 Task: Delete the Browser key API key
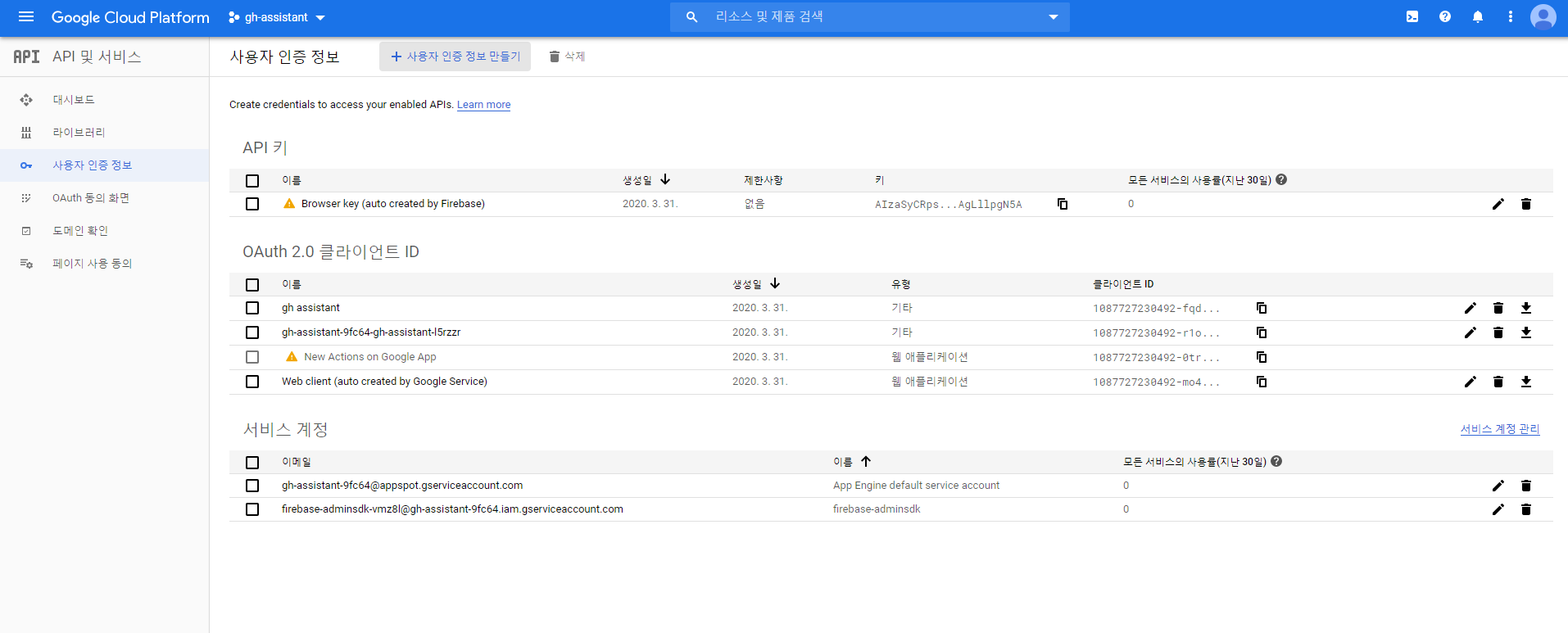pyautogui.click(x=1526, y=204)
